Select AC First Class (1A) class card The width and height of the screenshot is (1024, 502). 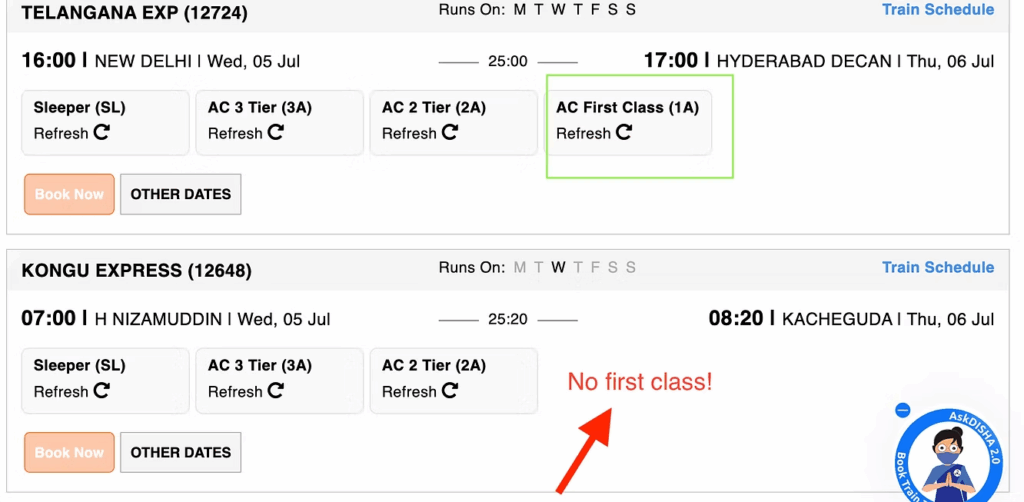click(627, 108)
